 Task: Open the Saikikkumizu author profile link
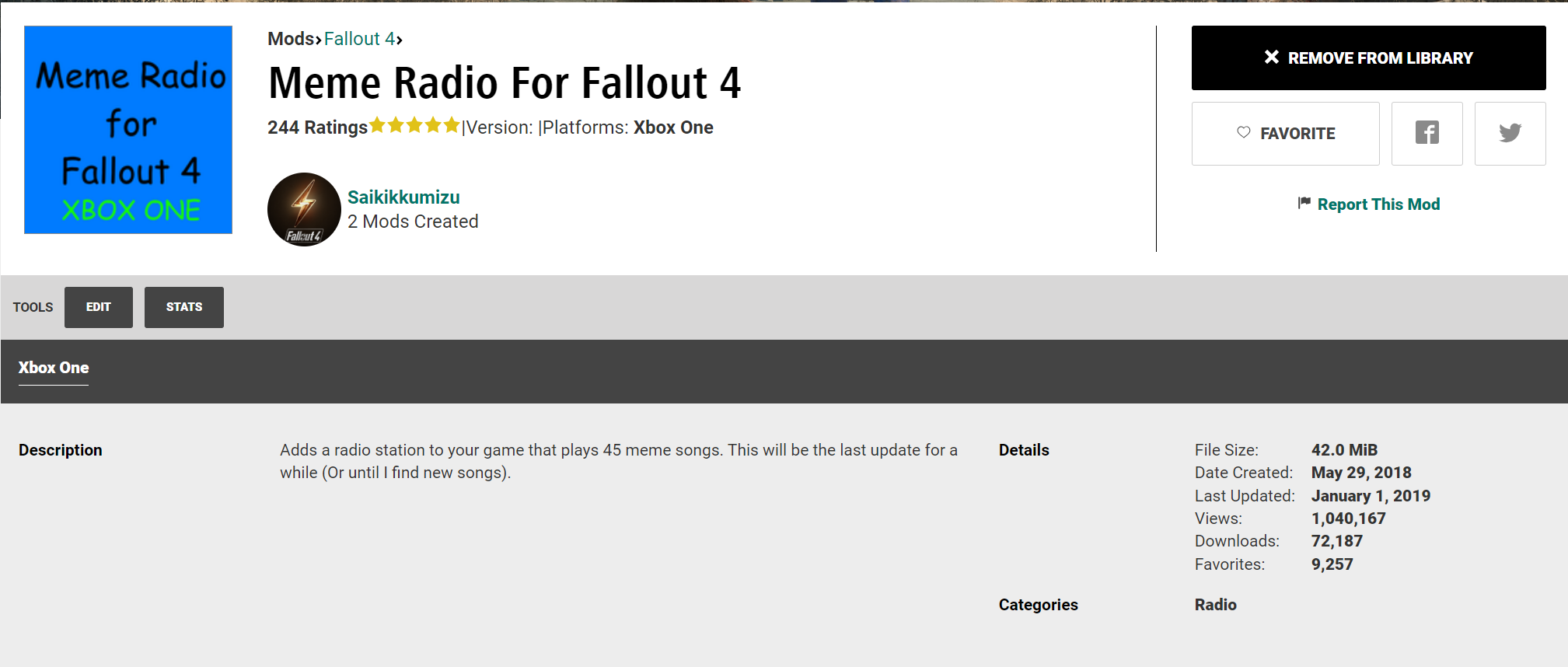click(x=403, y=197)
